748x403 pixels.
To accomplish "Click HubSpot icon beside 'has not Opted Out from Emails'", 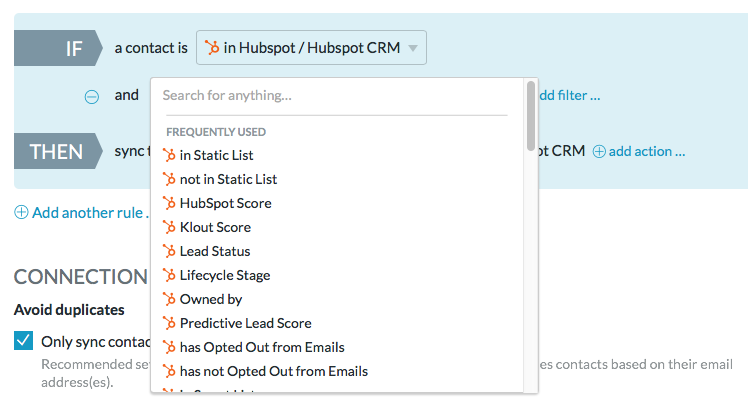I will click(169, 371).
